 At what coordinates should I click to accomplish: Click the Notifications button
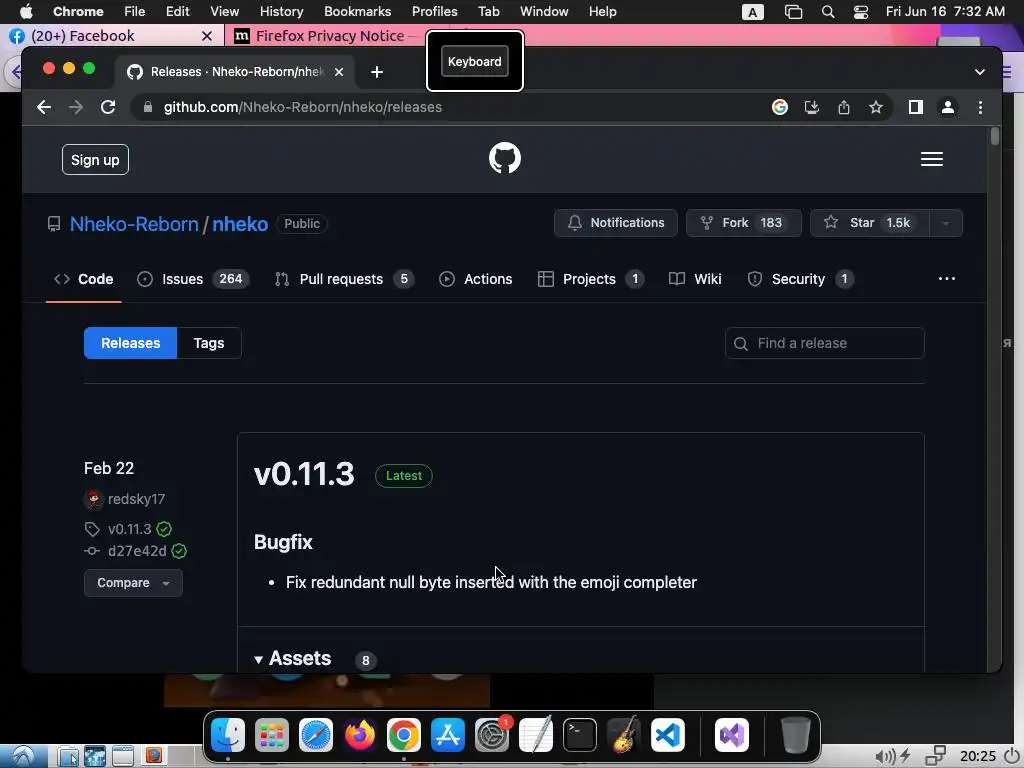616,223
